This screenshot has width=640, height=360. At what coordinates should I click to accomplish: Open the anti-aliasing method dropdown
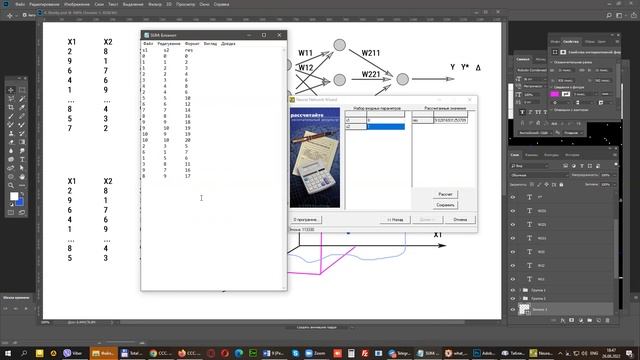573,133
